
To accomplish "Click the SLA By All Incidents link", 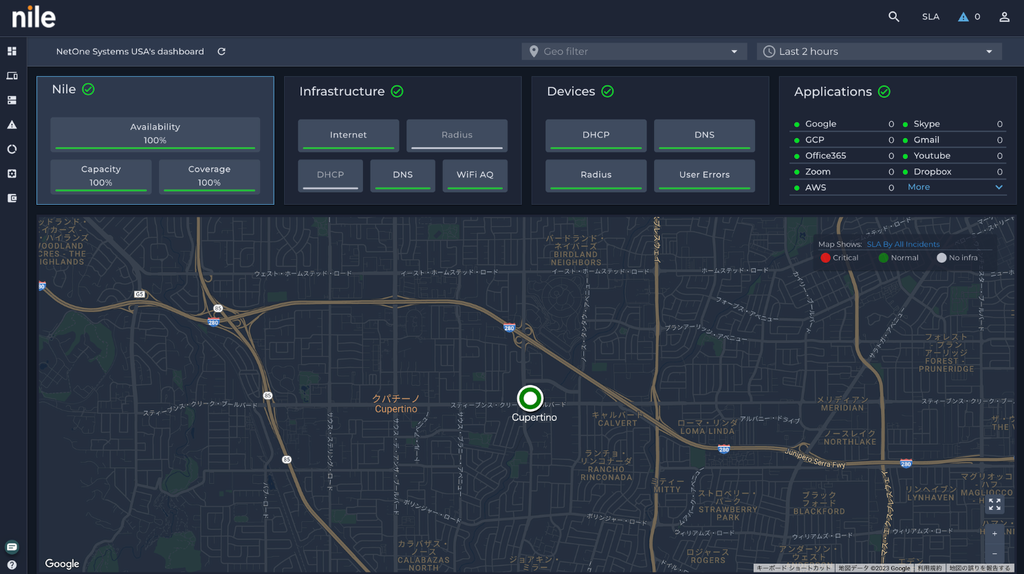I will pos(903,244).
